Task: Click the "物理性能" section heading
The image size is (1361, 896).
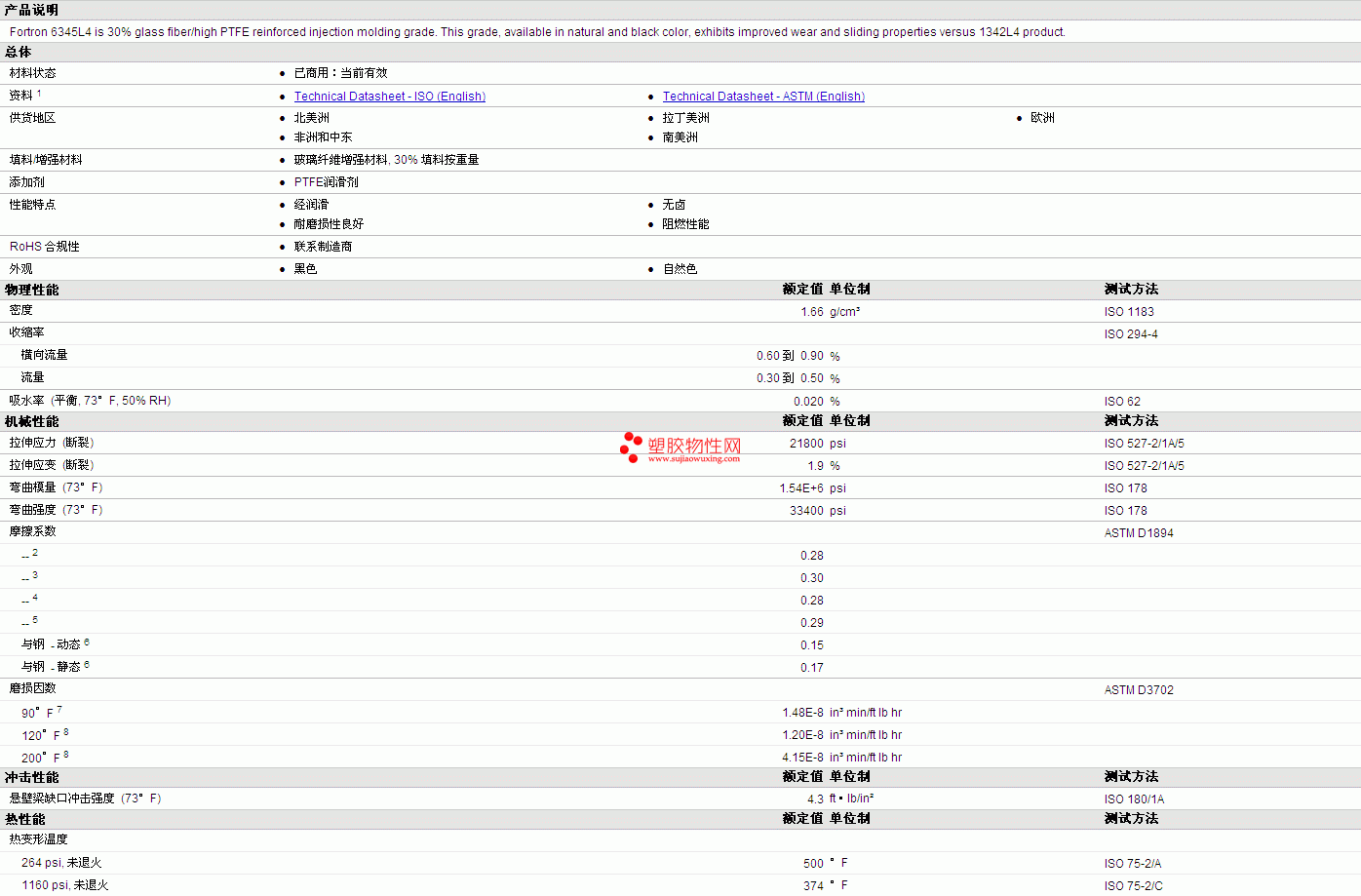Action: (31, 290)
